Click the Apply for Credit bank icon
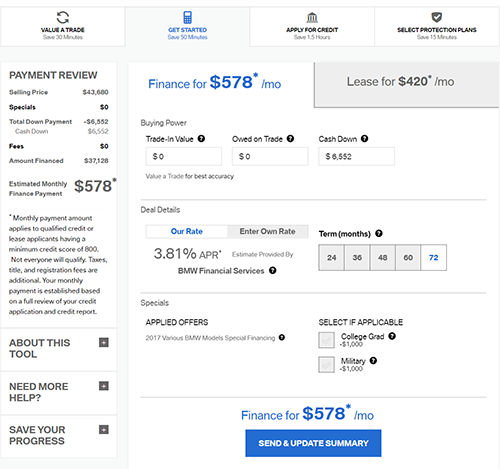The height and width of the screenshot is (469, 500). point(312,17)
